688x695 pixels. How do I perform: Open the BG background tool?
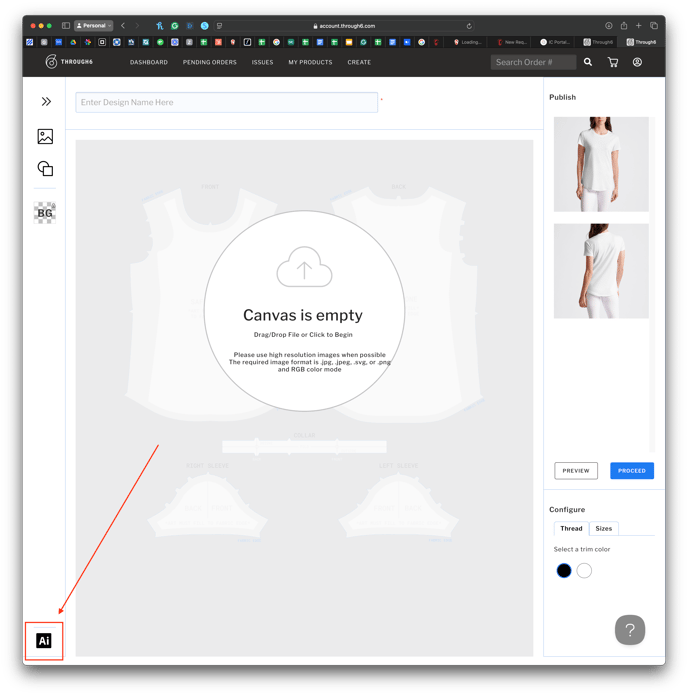point(45,212)
